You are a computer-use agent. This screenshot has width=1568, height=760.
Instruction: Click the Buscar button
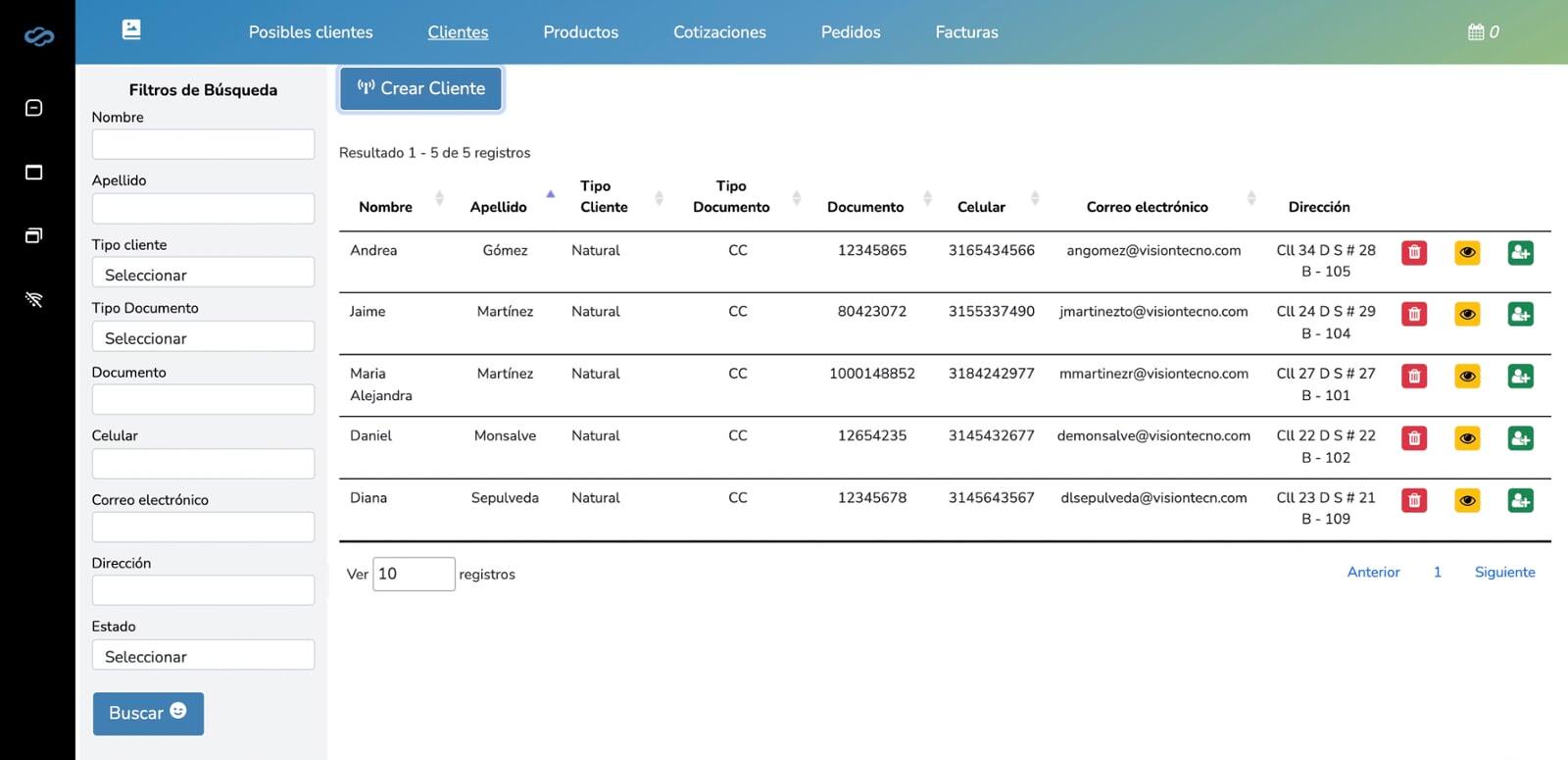click(x=148, y=713)
